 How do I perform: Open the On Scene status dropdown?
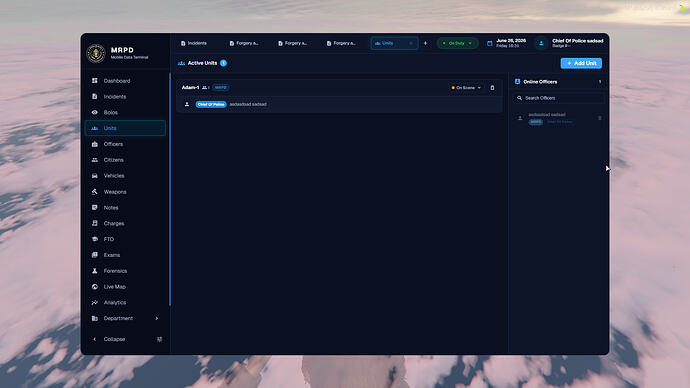coord(466,88)
